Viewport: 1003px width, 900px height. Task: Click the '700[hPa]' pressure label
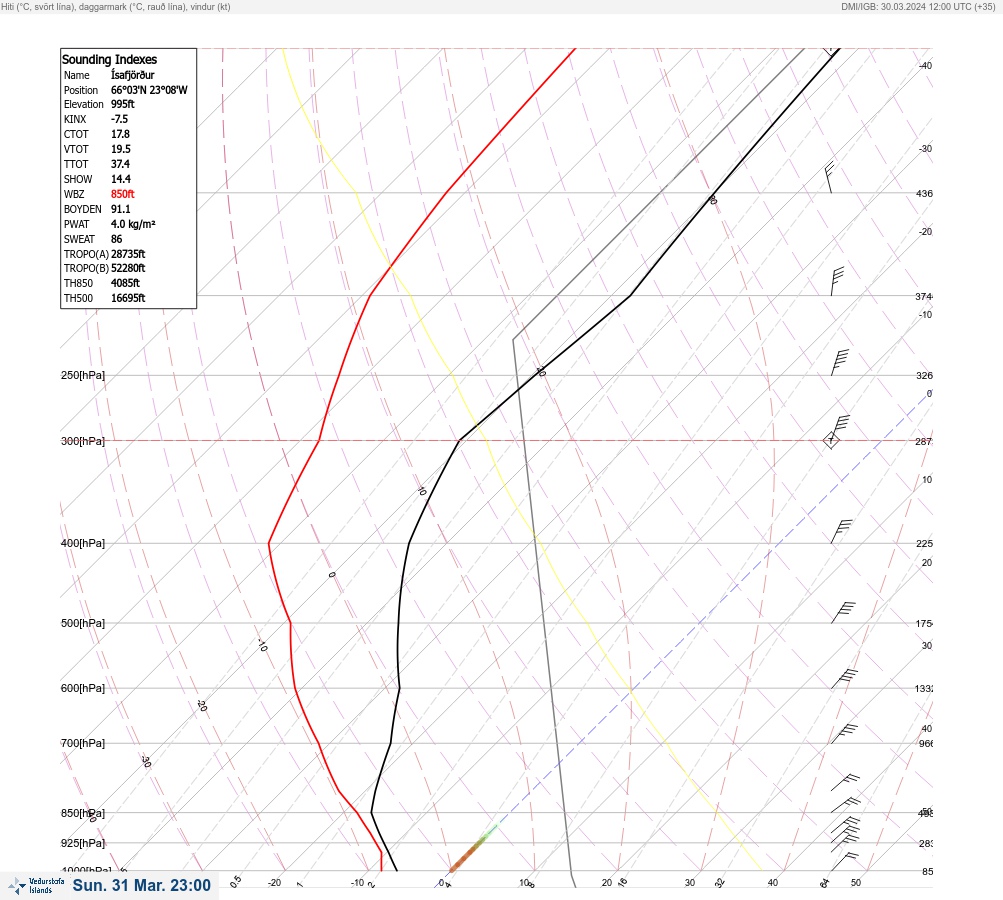point(83,743)
